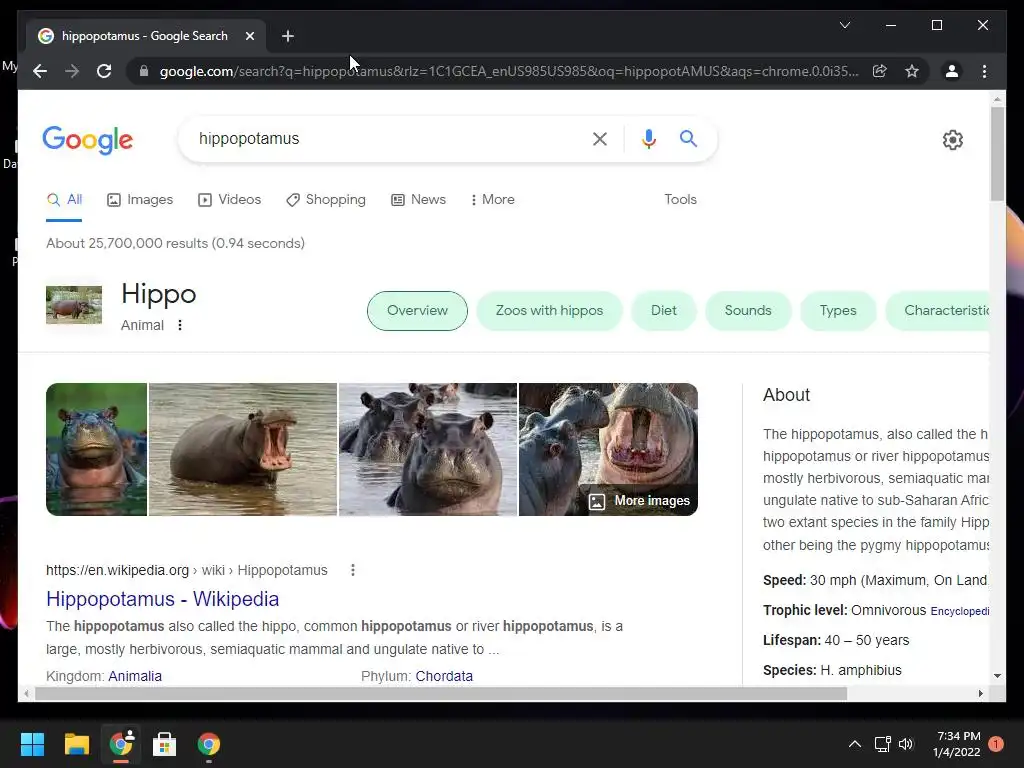Viewport: 1024px width, 768px height.
Task: Reload the hippopotamus search page
Action: [x=104, y=71]
